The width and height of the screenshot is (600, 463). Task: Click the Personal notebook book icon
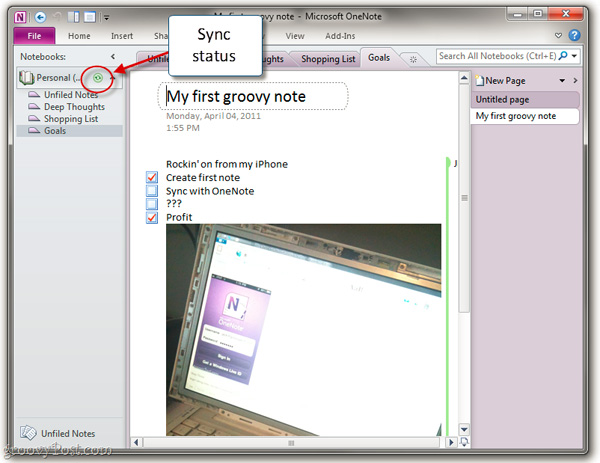[27, 77]
